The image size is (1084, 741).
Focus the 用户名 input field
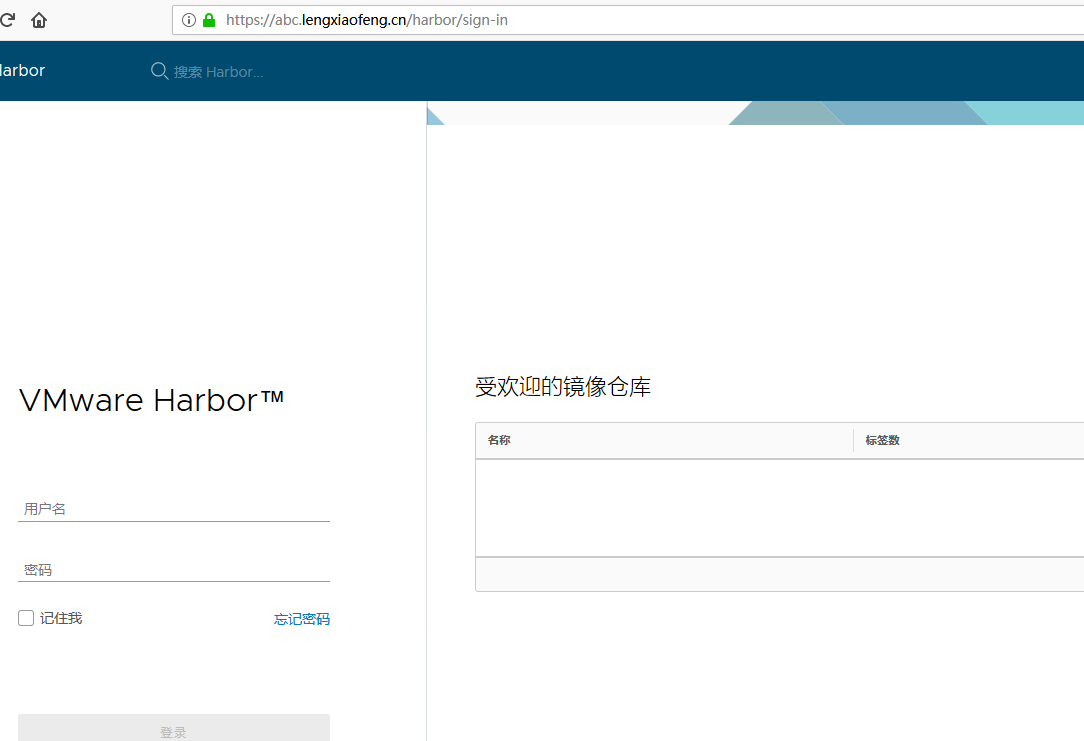(174, 509)
